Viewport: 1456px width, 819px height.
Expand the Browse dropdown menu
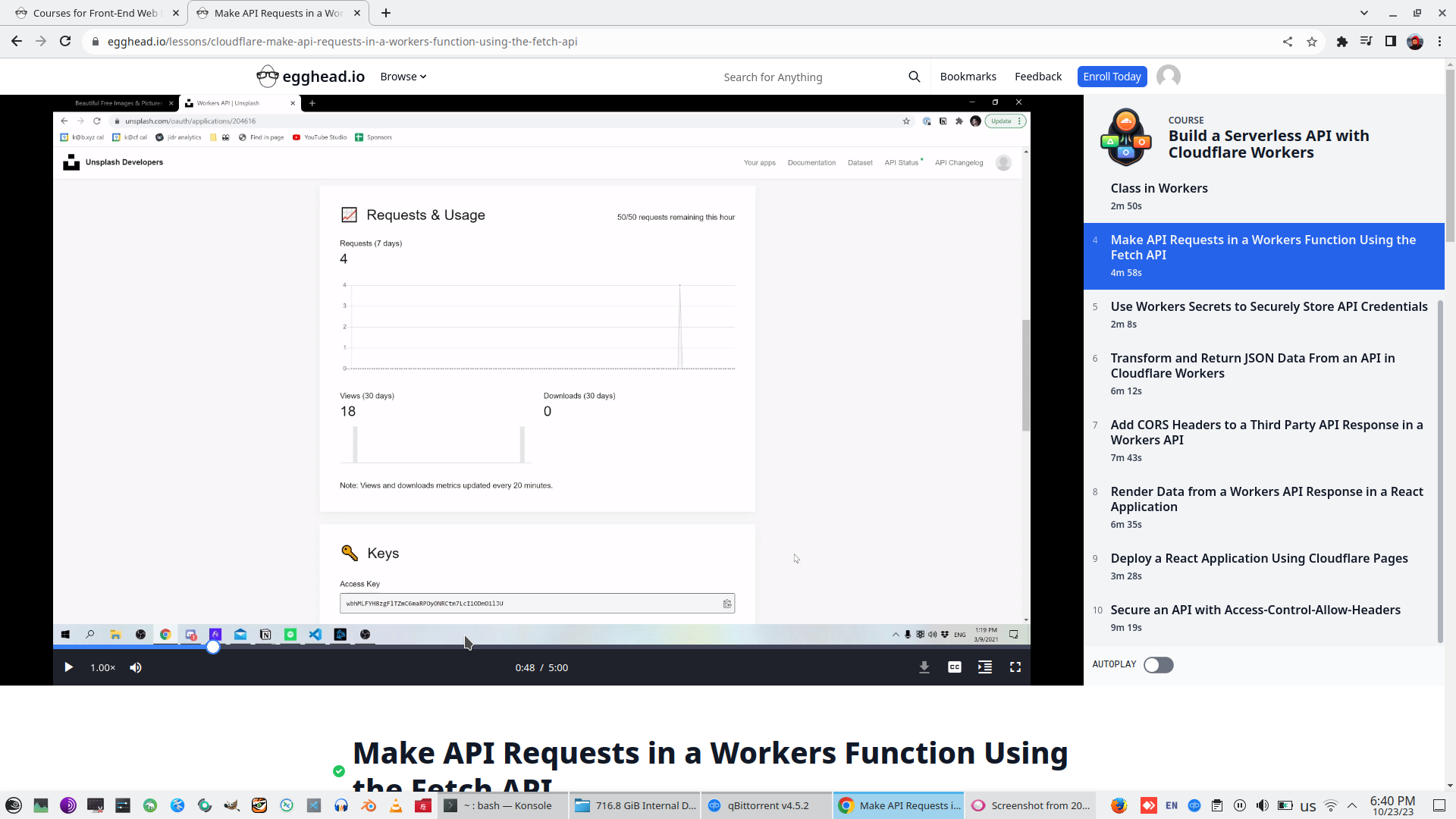pyautogui.click(x=403, y=77)
